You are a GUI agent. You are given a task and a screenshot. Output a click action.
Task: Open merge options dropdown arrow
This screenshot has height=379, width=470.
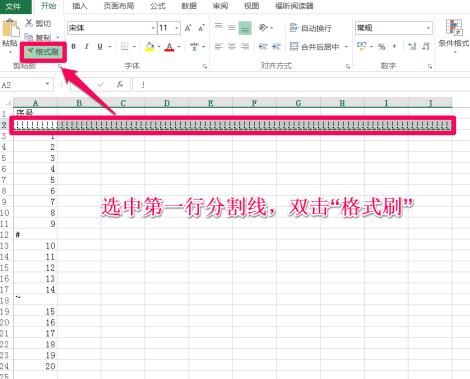[346, 47]
